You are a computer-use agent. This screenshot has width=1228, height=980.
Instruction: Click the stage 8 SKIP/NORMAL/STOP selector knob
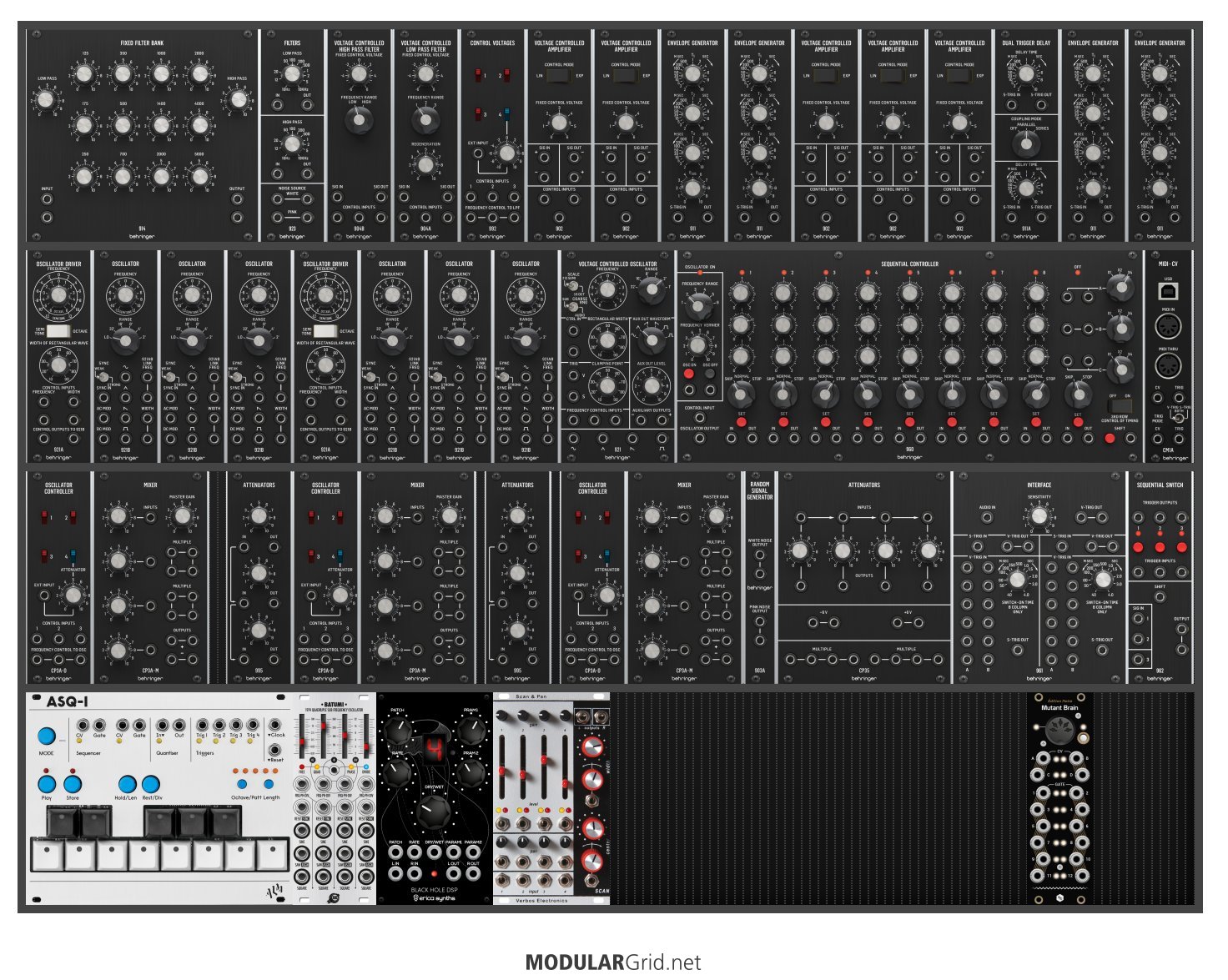(1035, 393)
